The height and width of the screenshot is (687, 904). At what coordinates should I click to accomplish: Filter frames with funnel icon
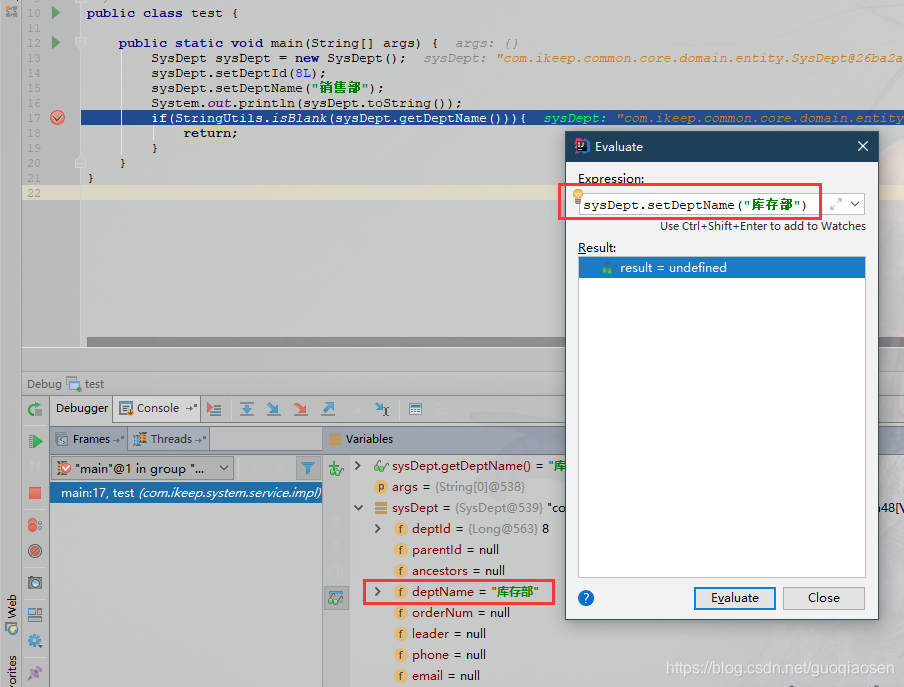click(x=308, y=468)
